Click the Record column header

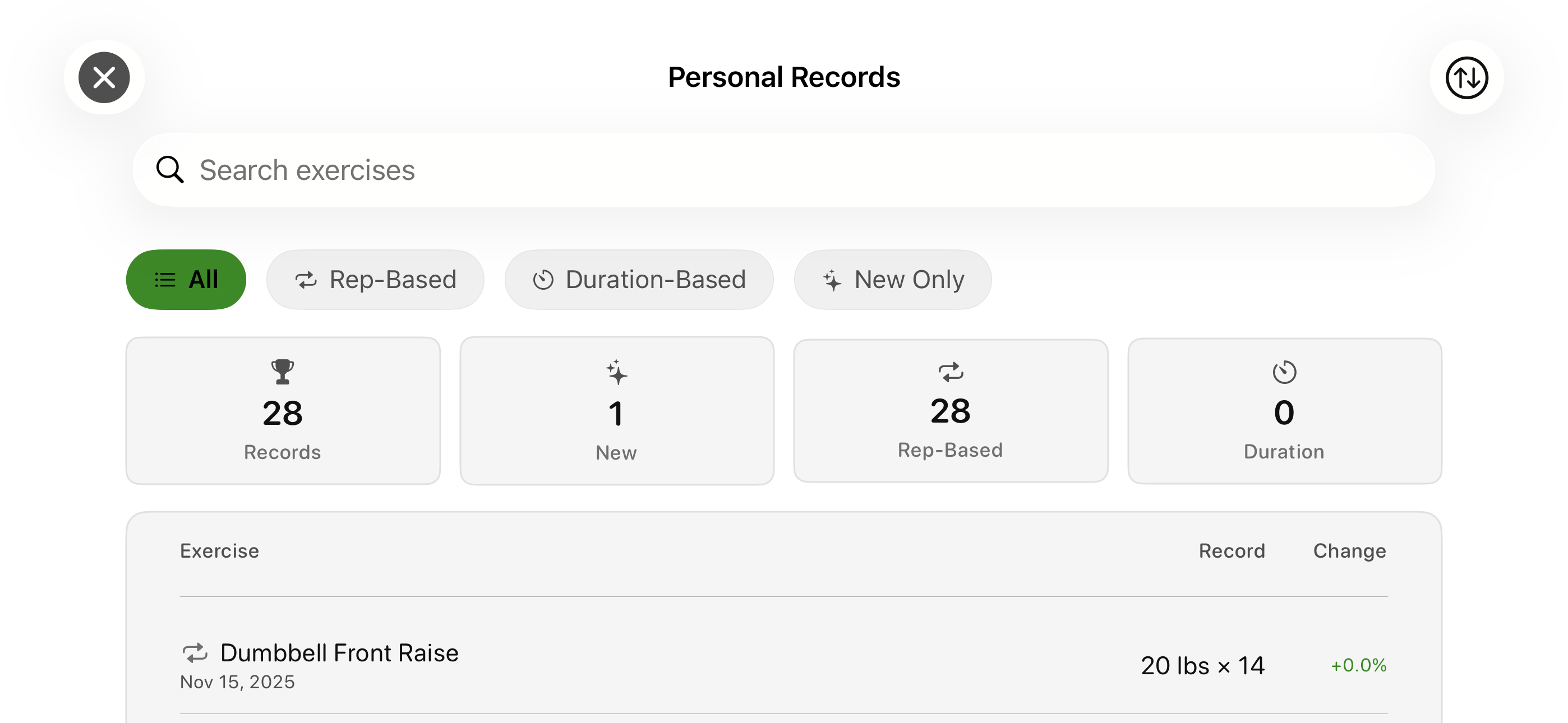(1232, 551)
